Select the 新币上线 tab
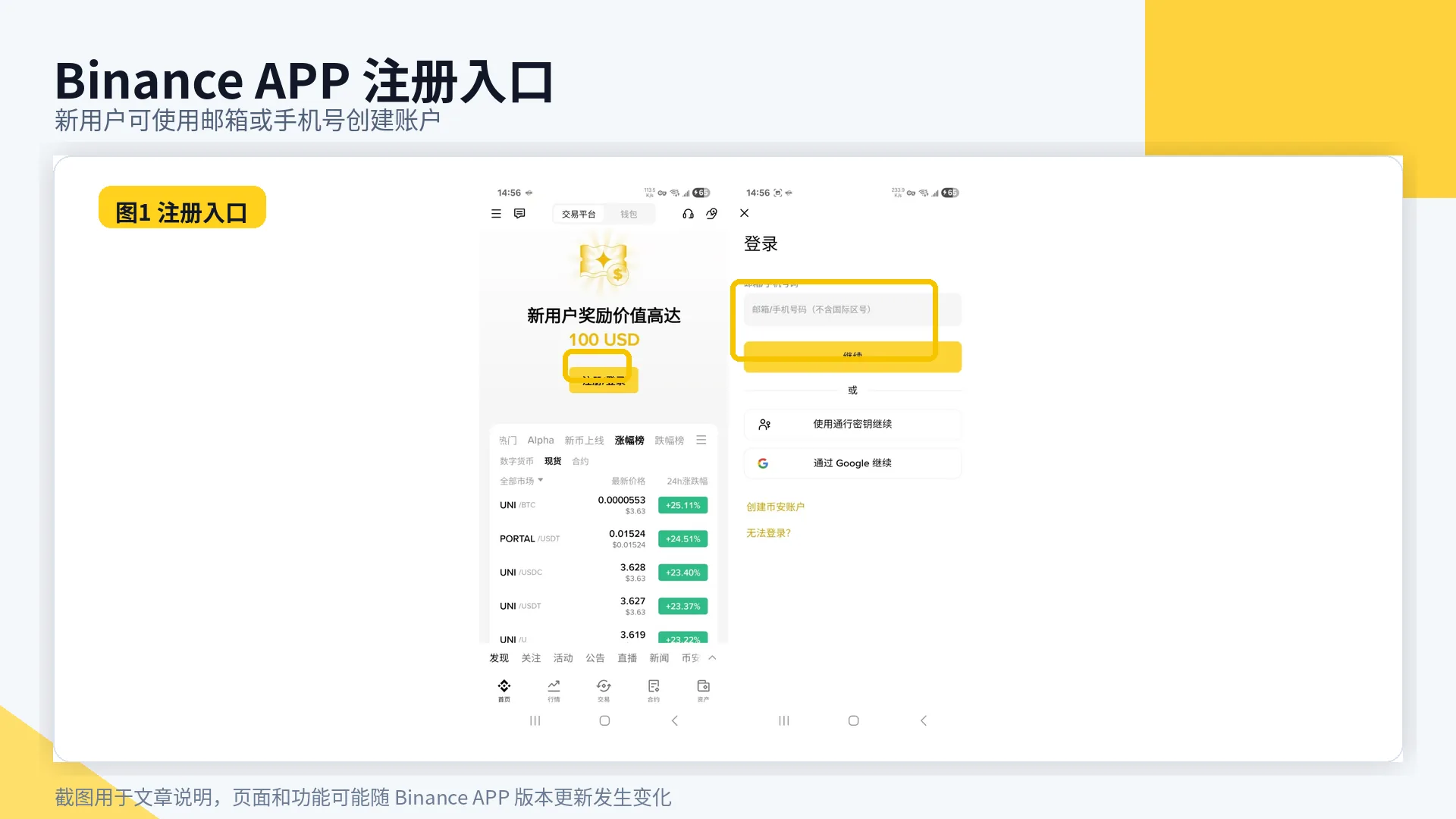The image size is (1456, 819). pos(584,441)
